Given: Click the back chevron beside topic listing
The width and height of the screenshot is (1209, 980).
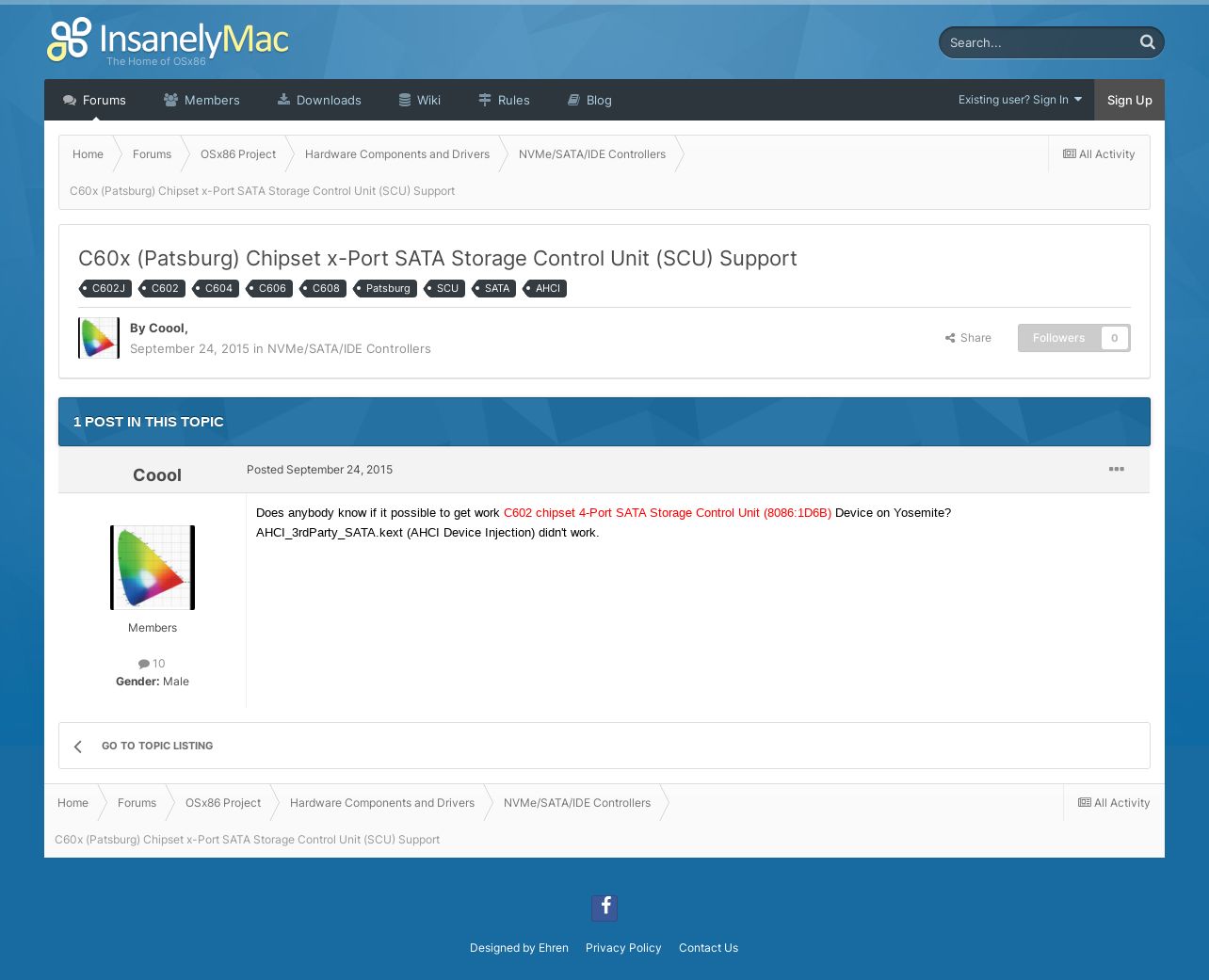Looking at the screenshot, I should (78, 747).
